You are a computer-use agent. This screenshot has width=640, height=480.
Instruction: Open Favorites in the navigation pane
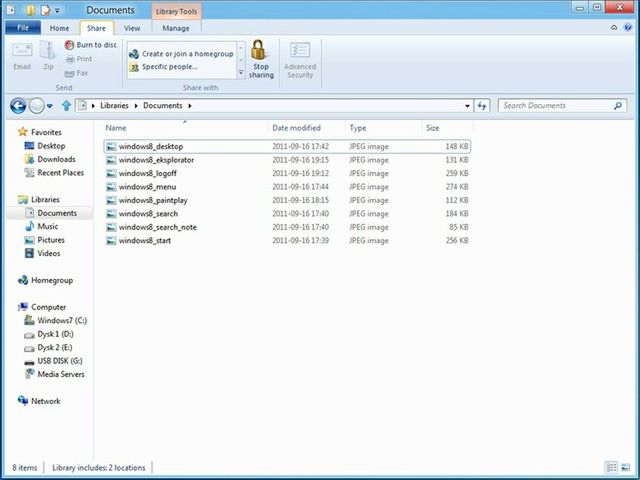coord(40,132)
